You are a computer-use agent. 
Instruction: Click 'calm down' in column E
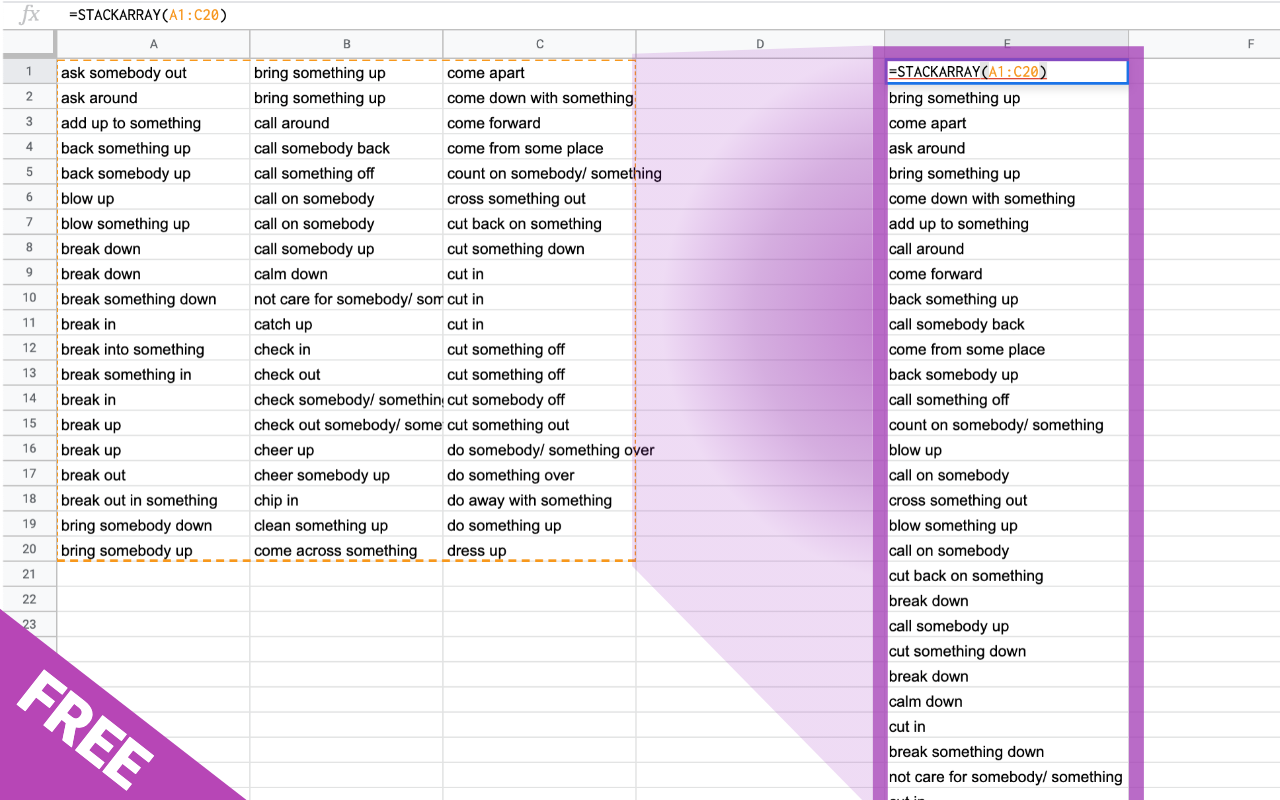point(1007,701)
